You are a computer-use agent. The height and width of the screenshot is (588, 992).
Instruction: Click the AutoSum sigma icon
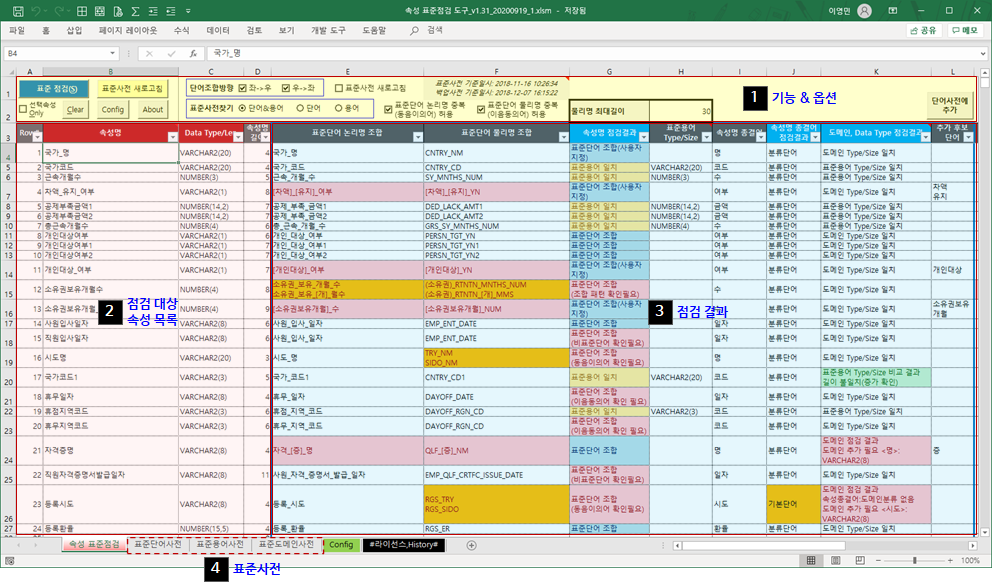coord(135,11)
